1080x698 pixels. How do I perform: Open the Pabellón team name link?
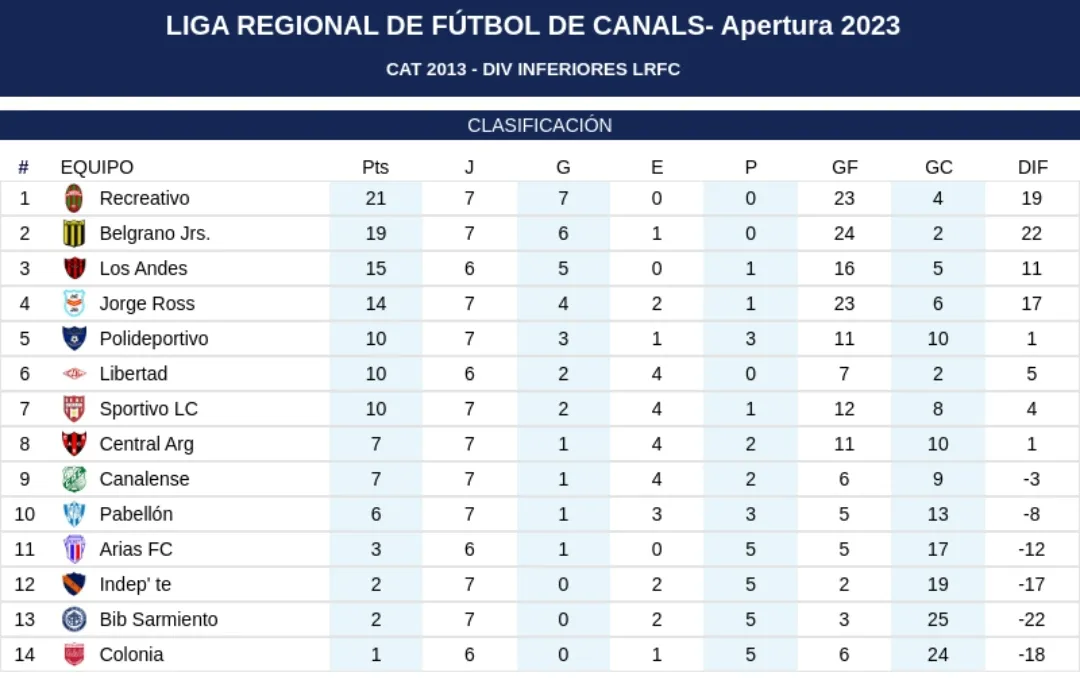(x=136, y=514)
